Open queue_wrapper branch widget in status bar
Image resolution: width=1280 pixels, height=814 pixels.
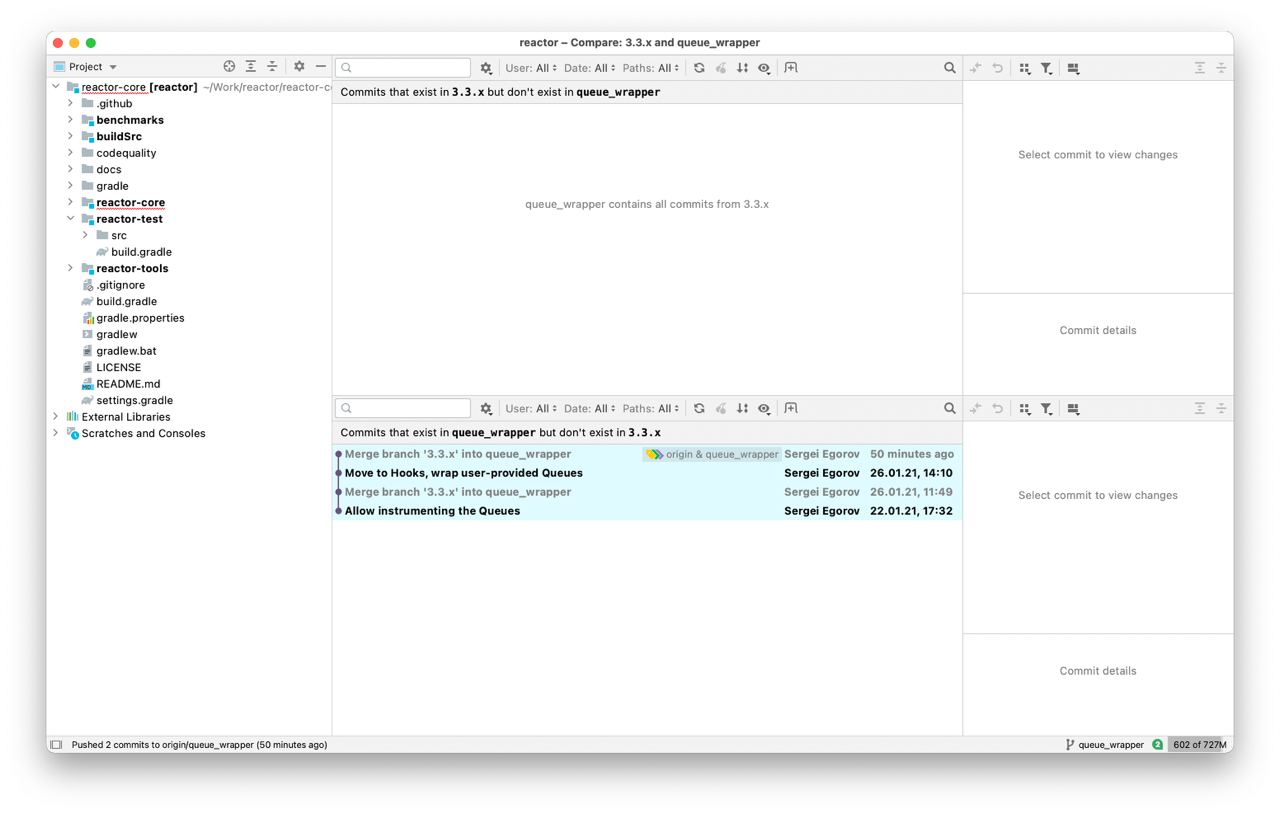coord(1104,745)
